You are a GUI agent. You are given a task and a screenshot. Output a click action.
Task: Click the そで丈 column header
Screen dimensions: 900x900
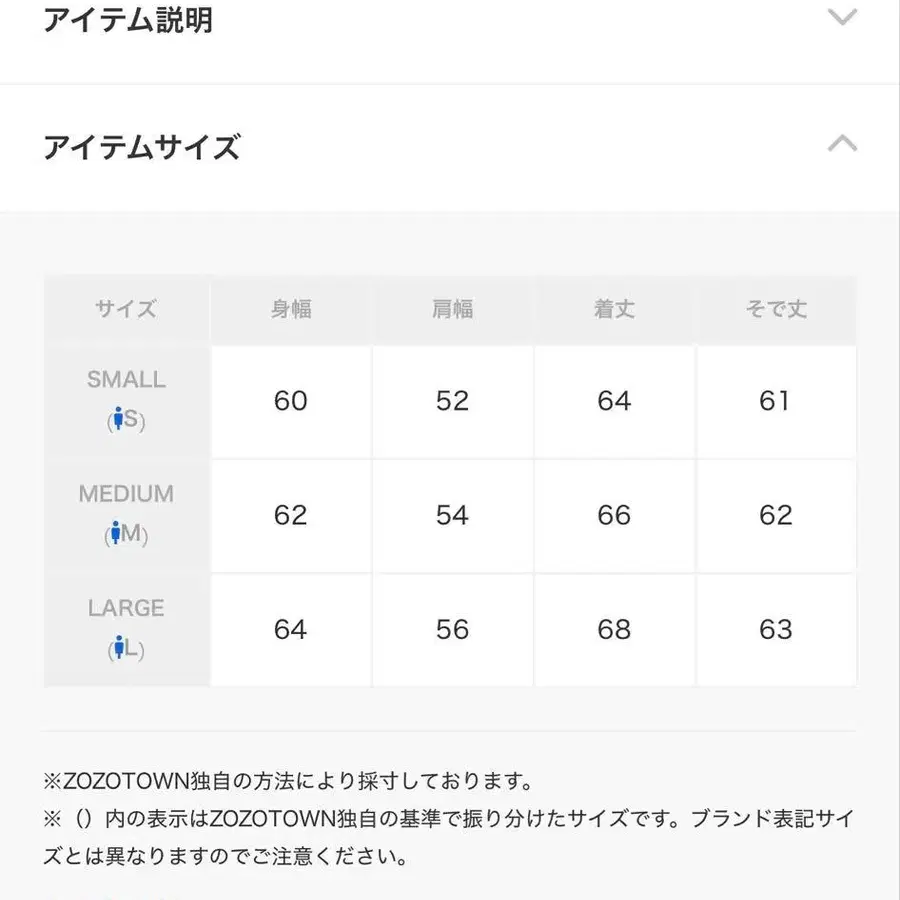point(776,309)
